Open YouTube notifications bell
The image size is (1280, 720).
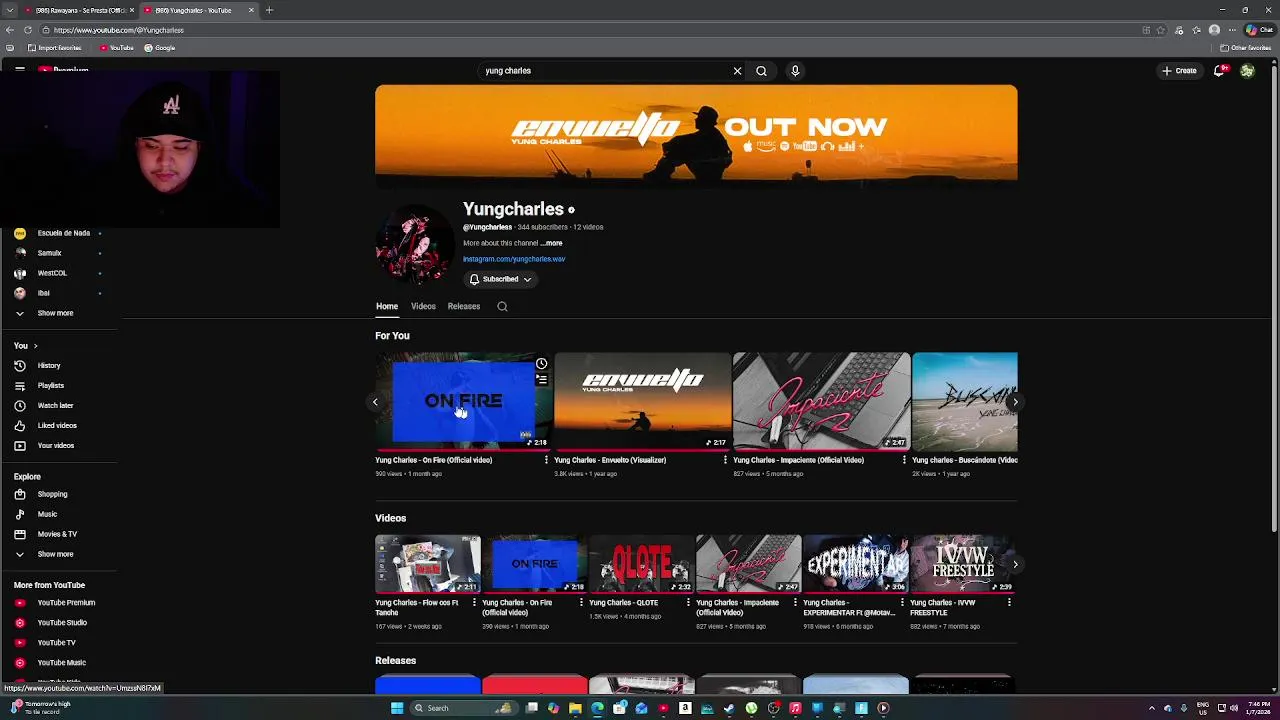point(1219,71)
